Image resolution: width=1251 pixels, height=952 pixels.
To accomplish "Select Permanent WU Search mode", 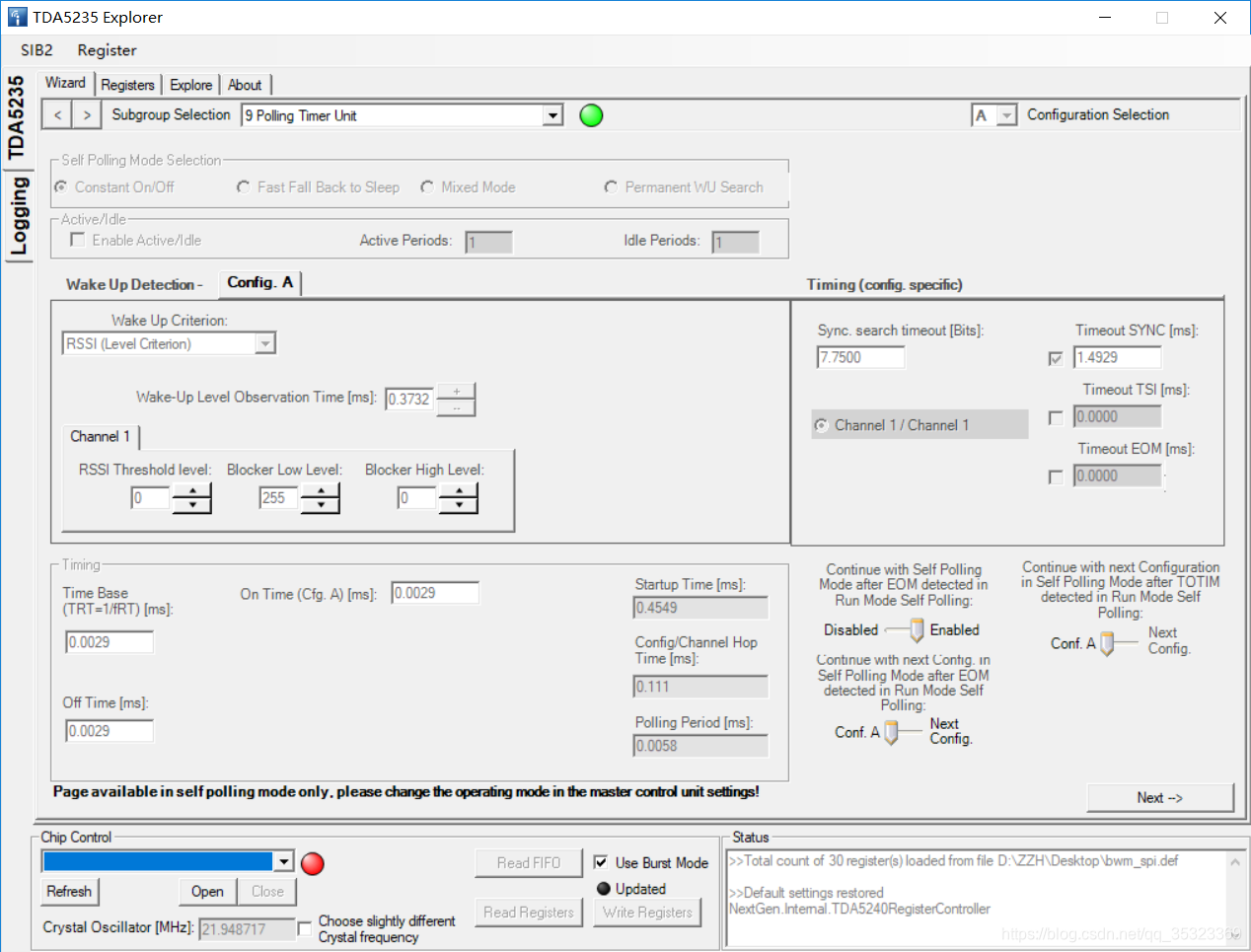I will click(611, 186).
